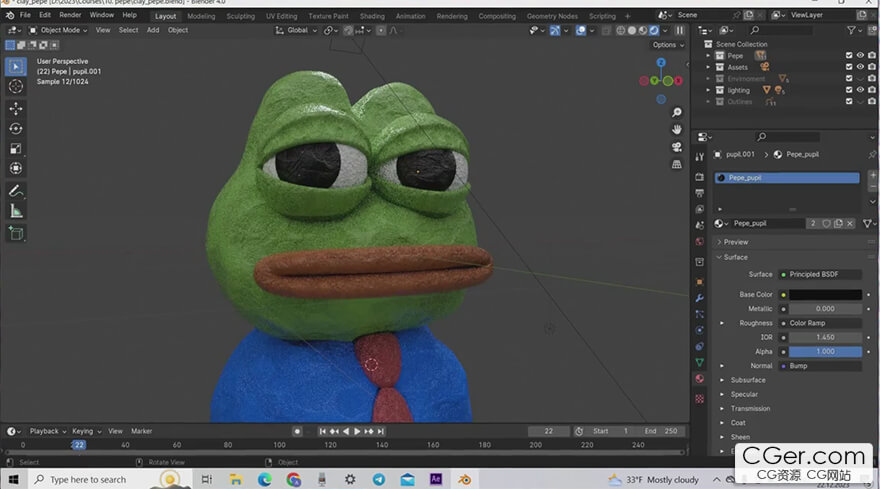Toggle the camera view icon
Viewport: 880px width, 489px height.
[x=677, y=147]
